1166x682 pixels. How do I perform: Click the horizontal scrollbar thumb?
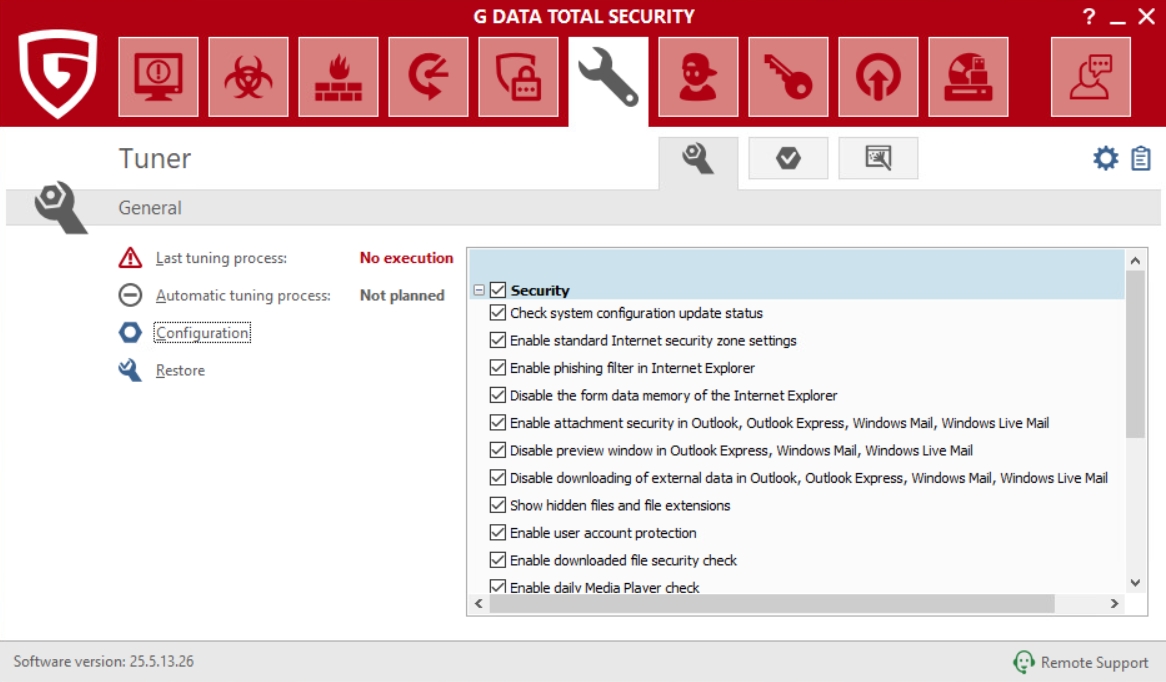[772, 603]
